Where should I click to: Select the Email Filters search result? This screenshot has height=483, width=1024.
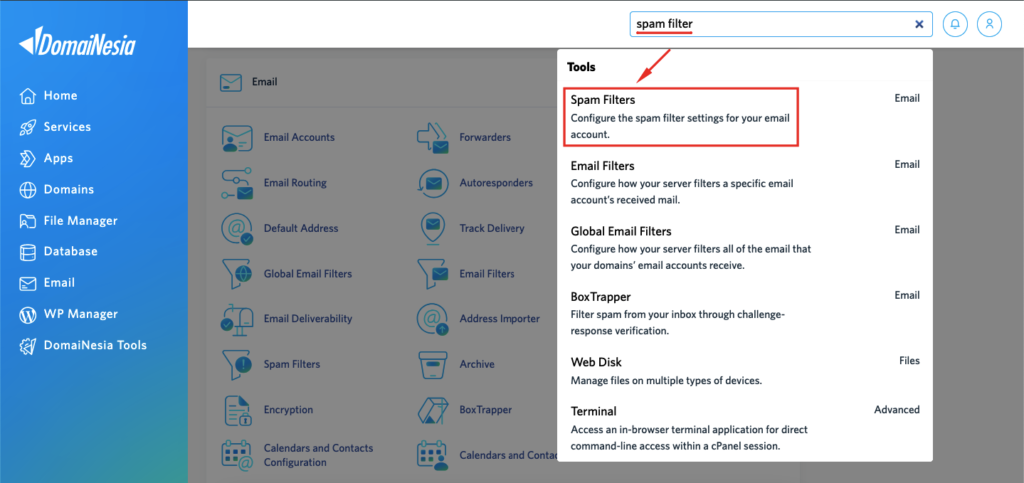744,183
